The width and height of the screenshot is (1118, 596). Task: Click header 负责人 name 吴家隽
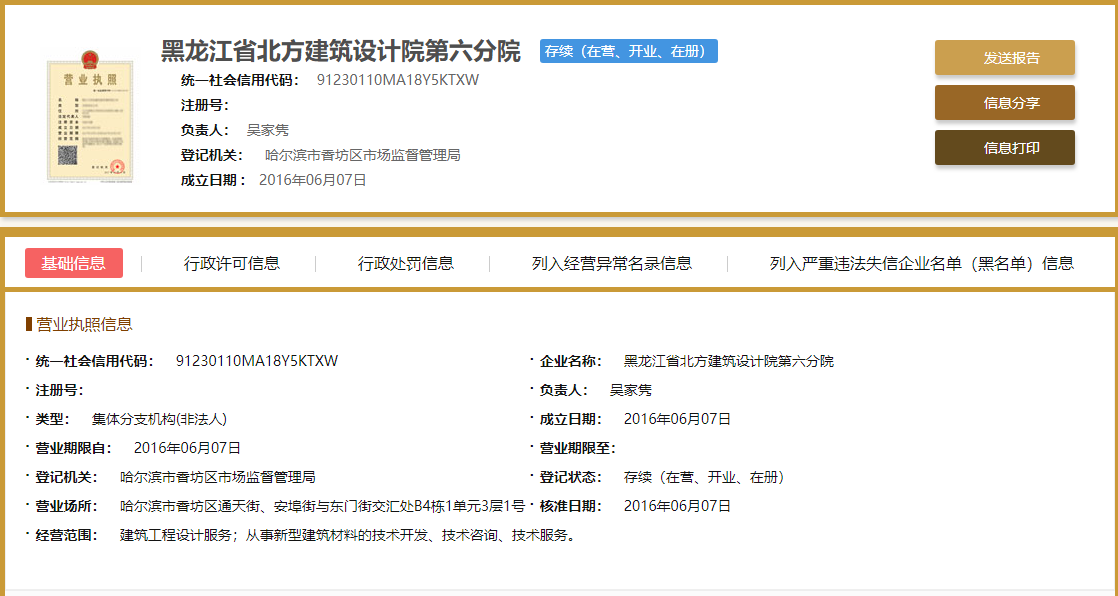coord(267,130)
